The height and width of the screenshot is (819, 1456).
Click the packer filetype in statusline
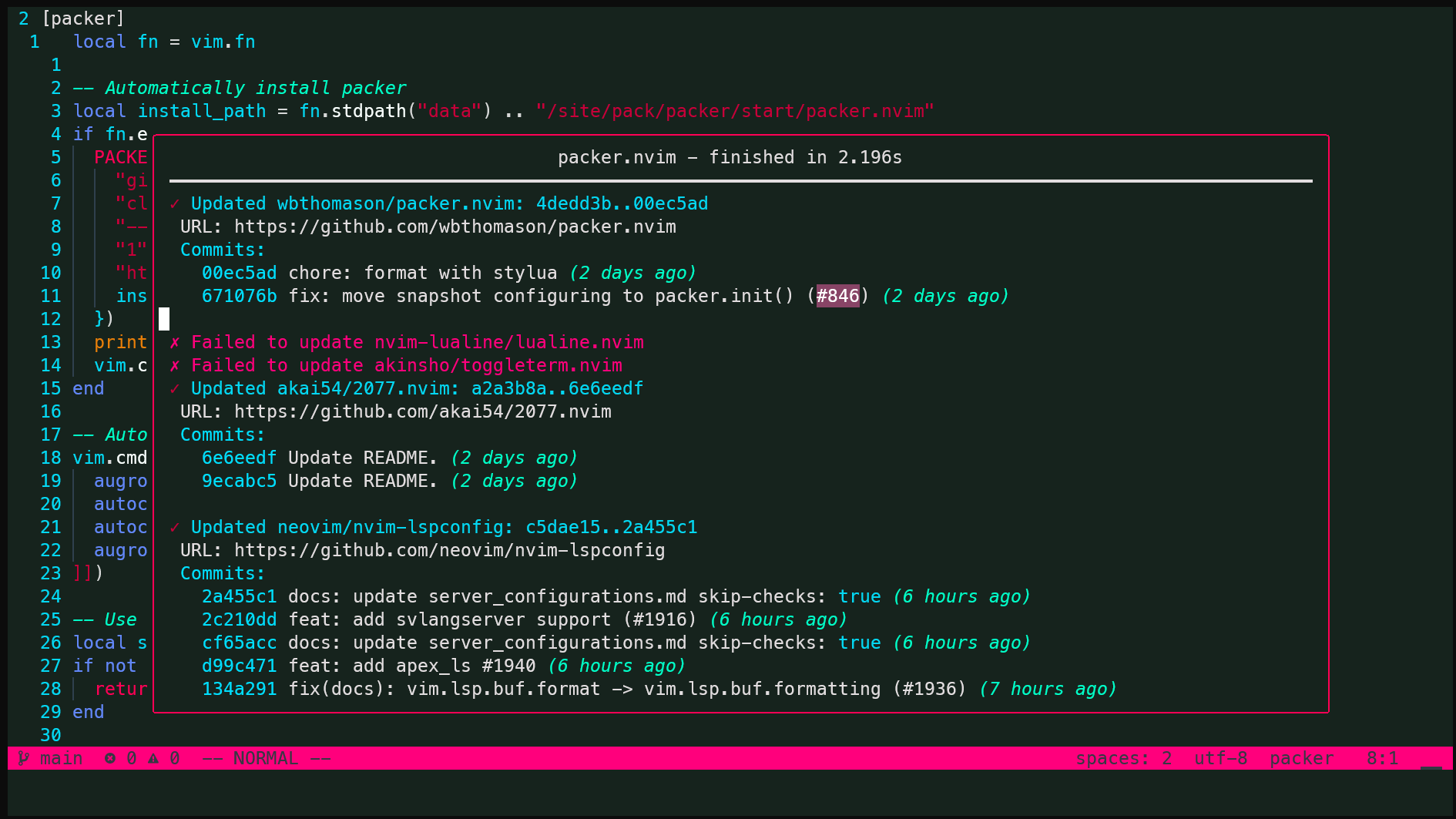click(1302, 758)
